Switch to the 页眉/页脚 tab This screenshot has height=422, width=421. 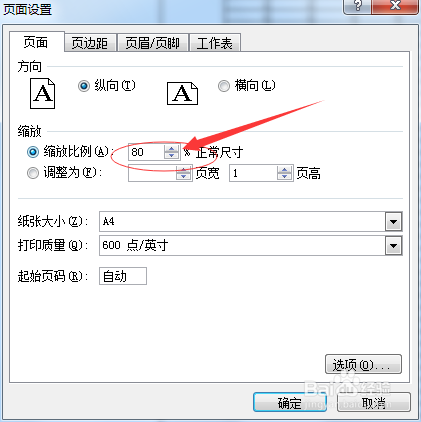[x=153, y=43]
